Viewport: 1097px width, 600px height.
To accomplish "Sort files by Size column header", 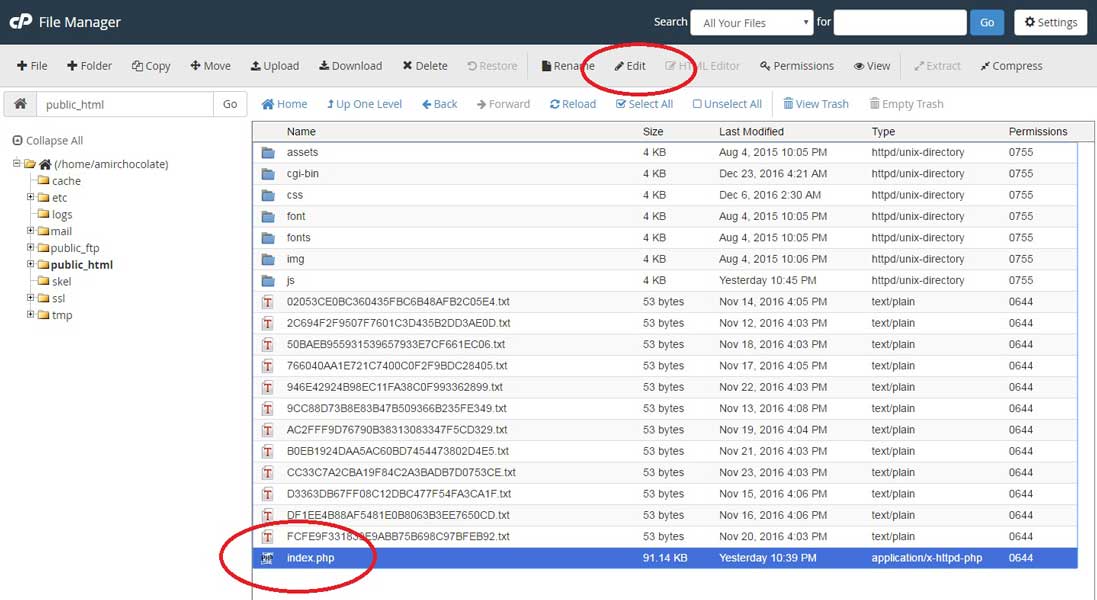I will tap(653, 131).
